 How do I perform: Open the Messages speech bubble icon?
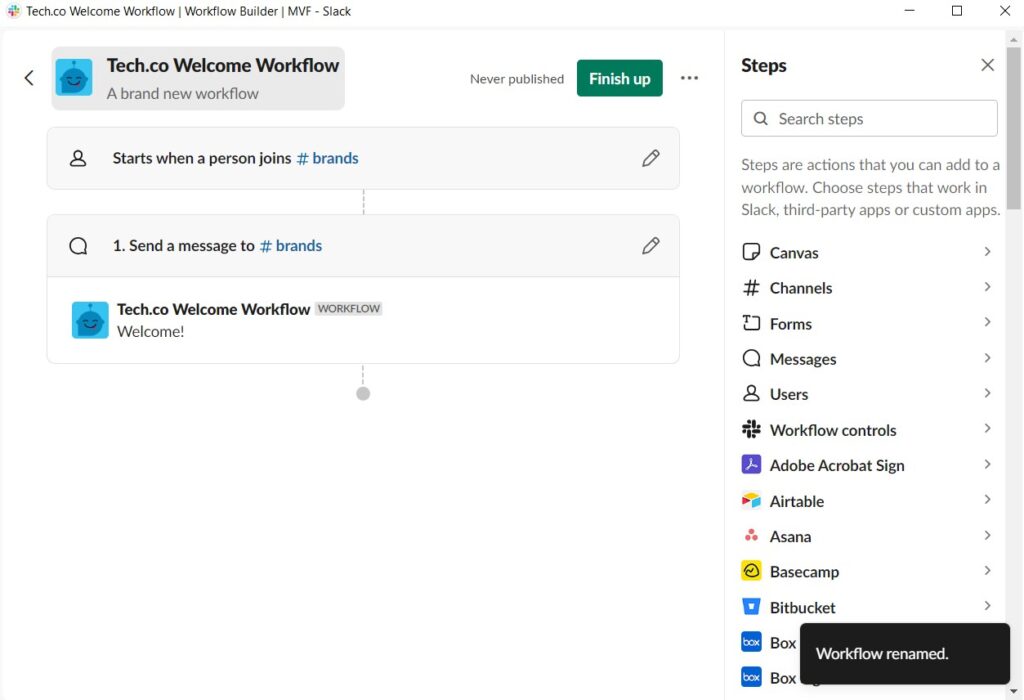751,358
